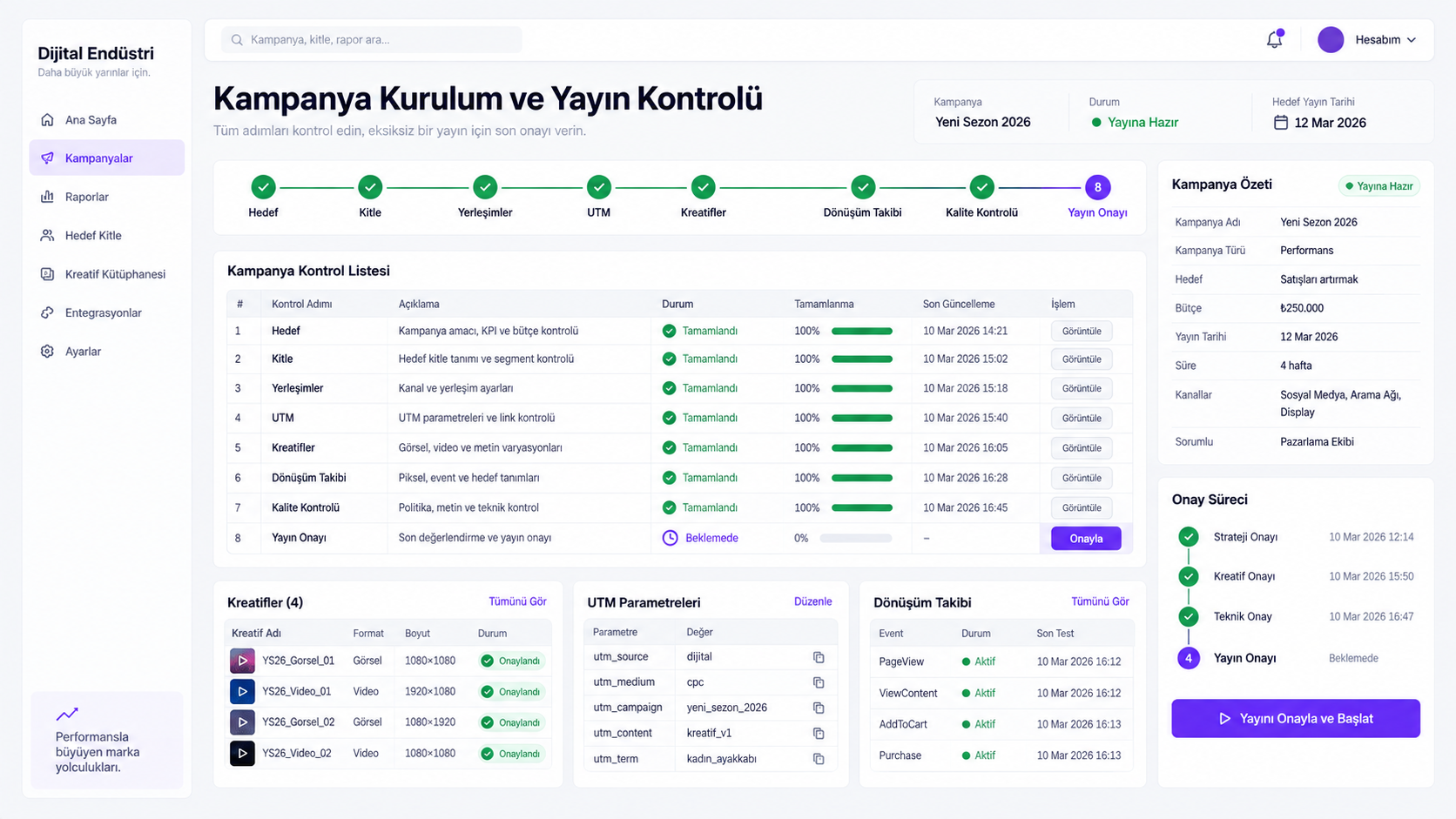Click the clock icon beside Beklemede

point(670,538)
